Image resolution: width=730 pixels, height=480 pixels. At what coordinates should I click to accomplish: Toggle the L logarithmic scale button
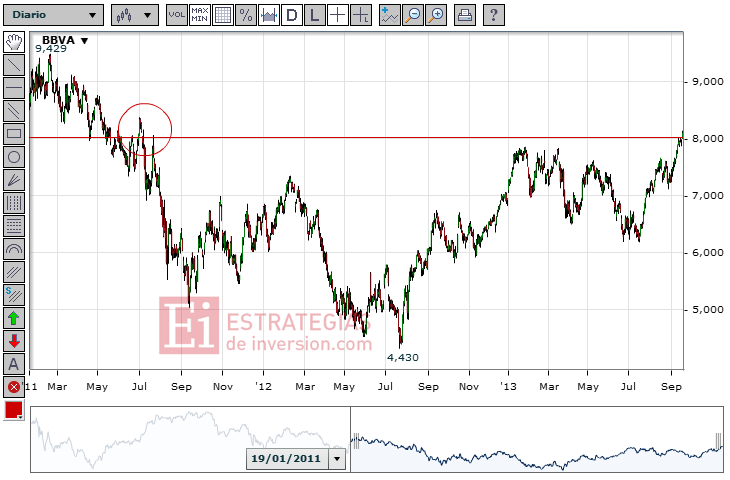point(315,15)
